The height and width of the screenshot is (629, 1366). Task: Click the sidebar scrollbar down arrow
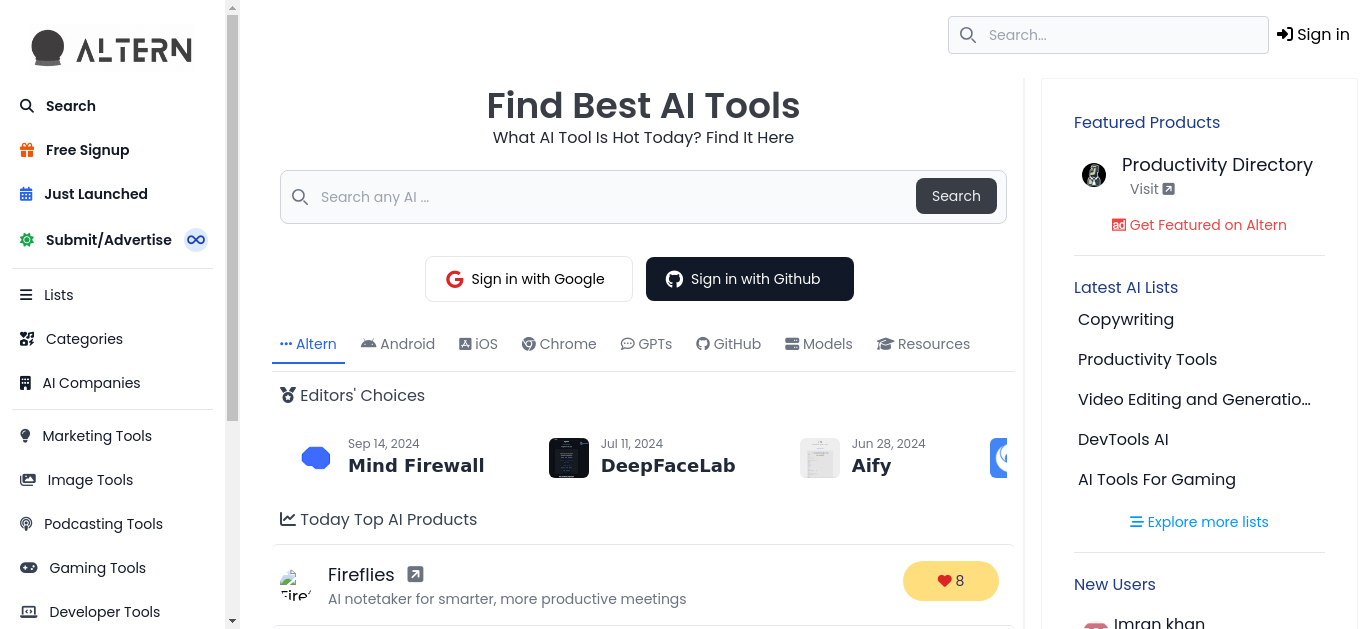click(x=233, y=621)
